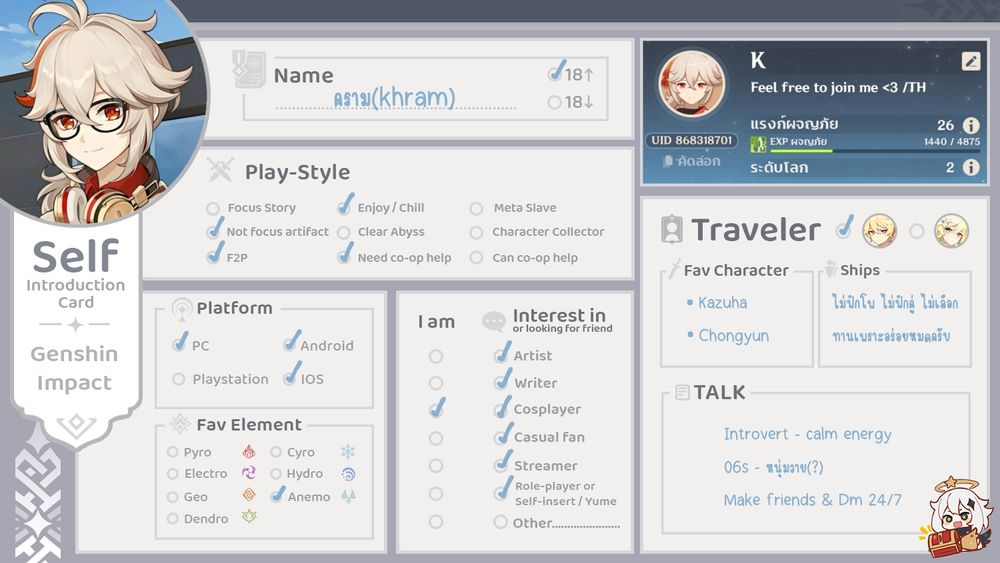
Task: Select Meta Slave play-style
Action: click(476, 208)
